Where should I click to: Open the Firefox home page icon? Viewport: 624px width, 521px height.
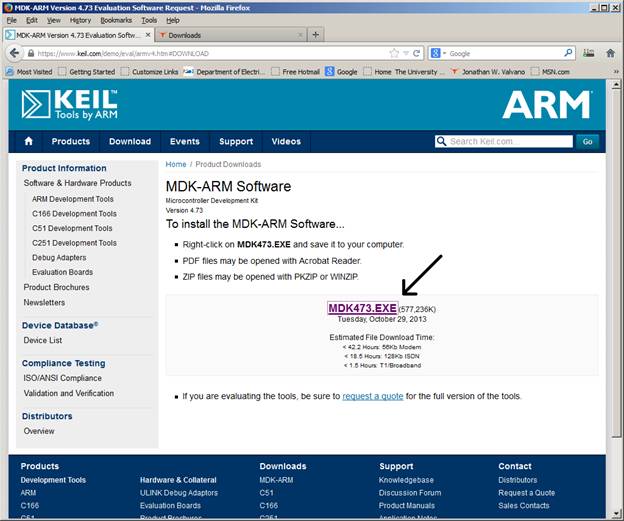pyautogui.click(x=610, y=53)
